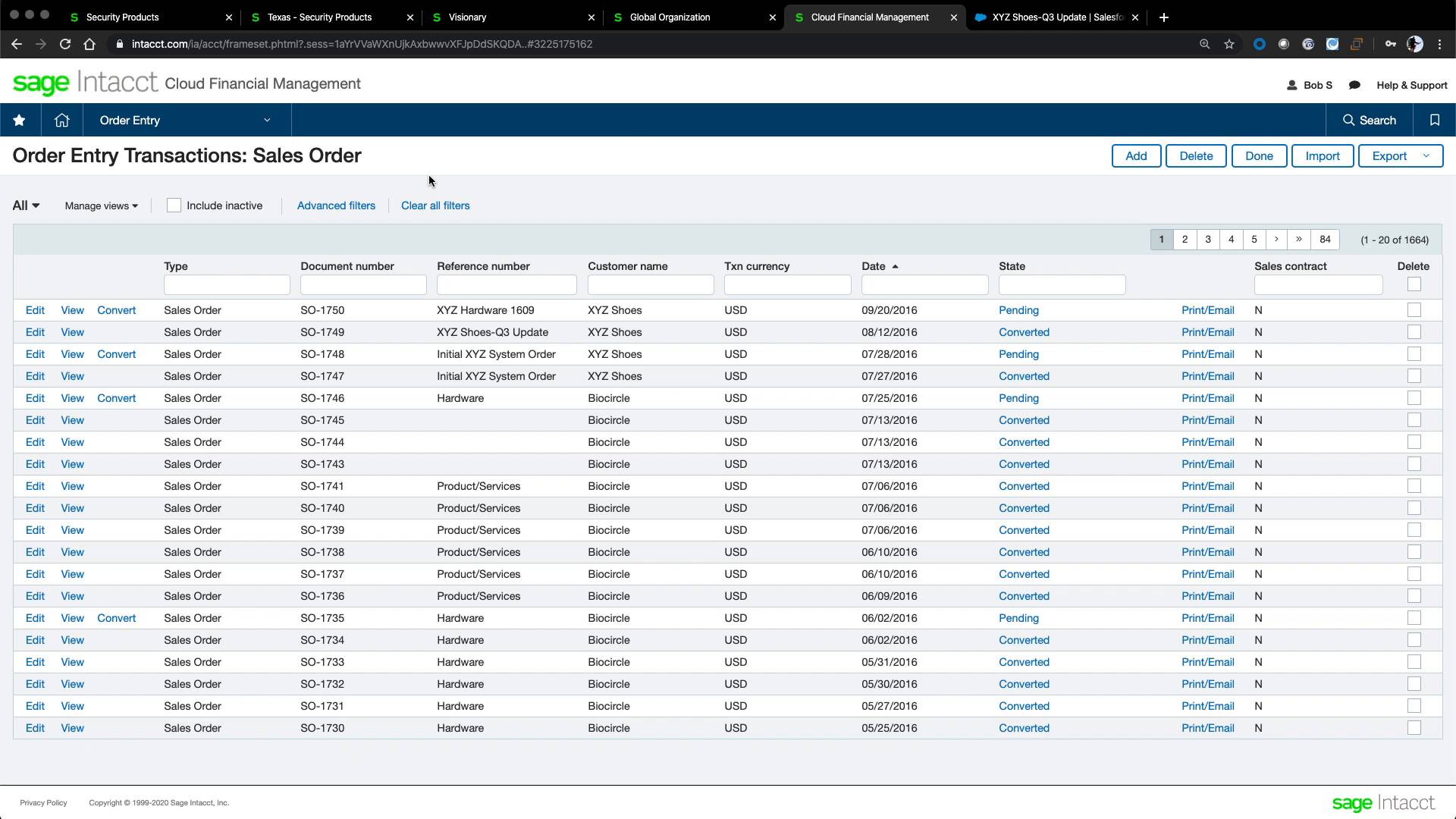1456x819 pixels.
Task: Open Help & Support chat bubble icon
Action: (1355, 85)
